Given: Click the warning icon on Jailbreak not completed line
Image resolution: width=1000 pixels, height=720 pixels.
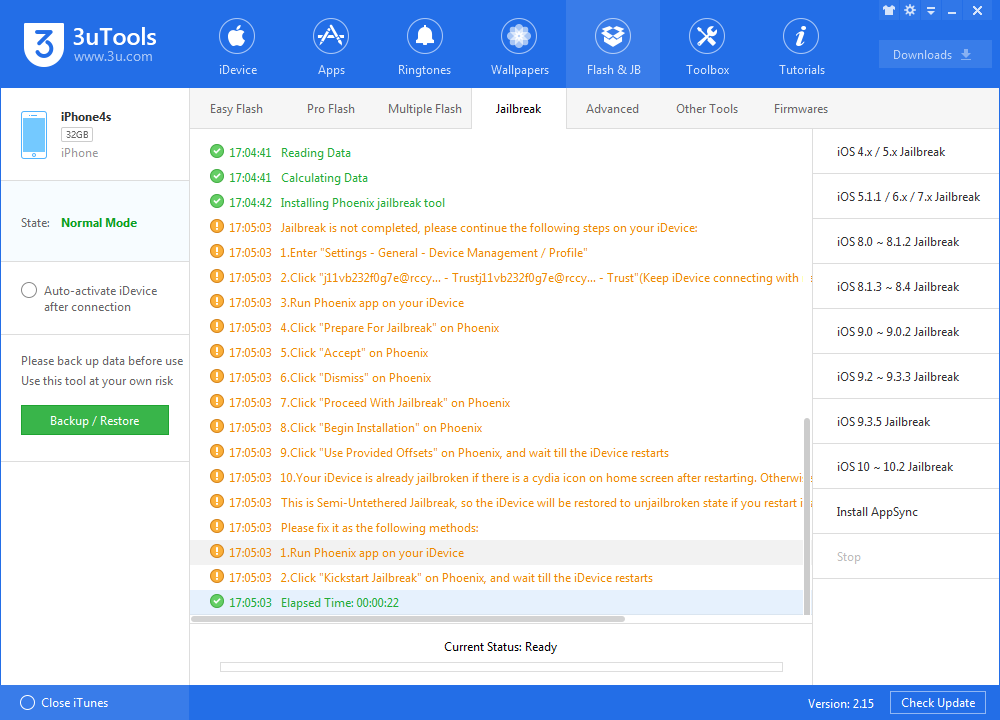Looking at the screenshot, I should coord(217,226).
